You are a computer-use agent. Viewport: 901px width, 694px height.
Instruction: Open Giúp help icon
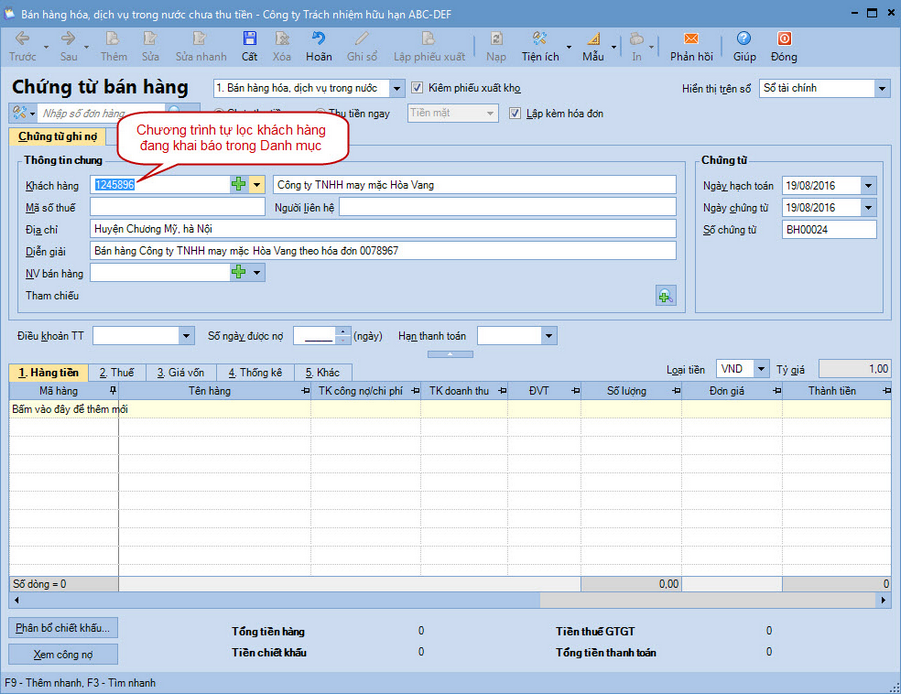[744, 38]
